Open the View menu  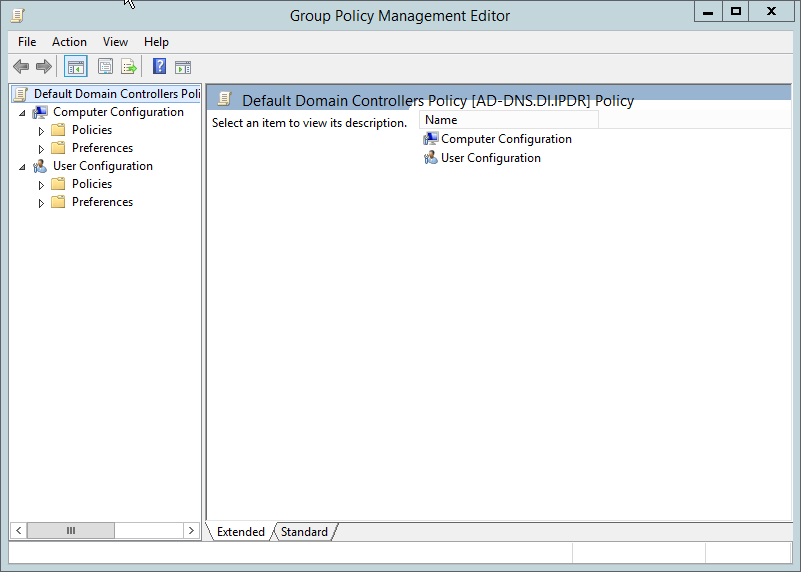click(115, 42)
